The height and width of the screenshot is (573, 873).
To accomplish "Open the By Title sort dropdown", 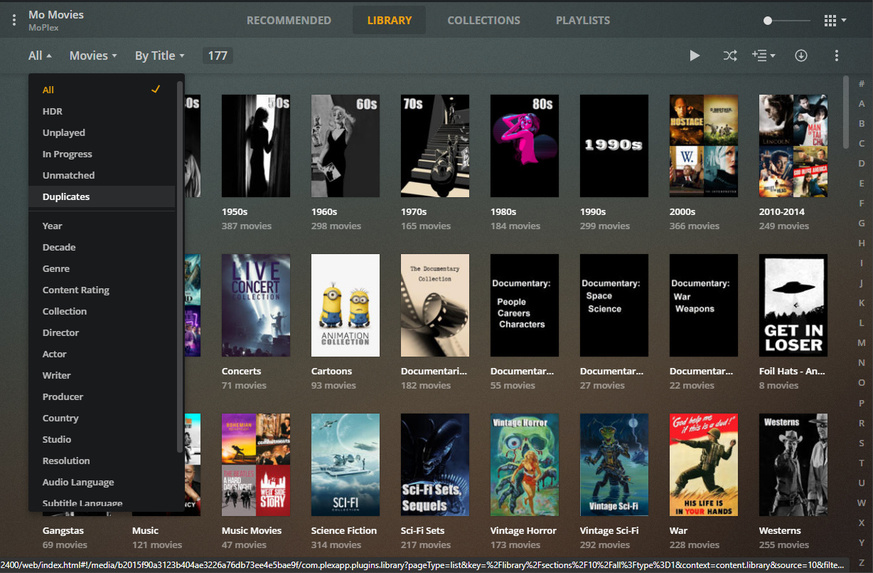I will point(159,56).
